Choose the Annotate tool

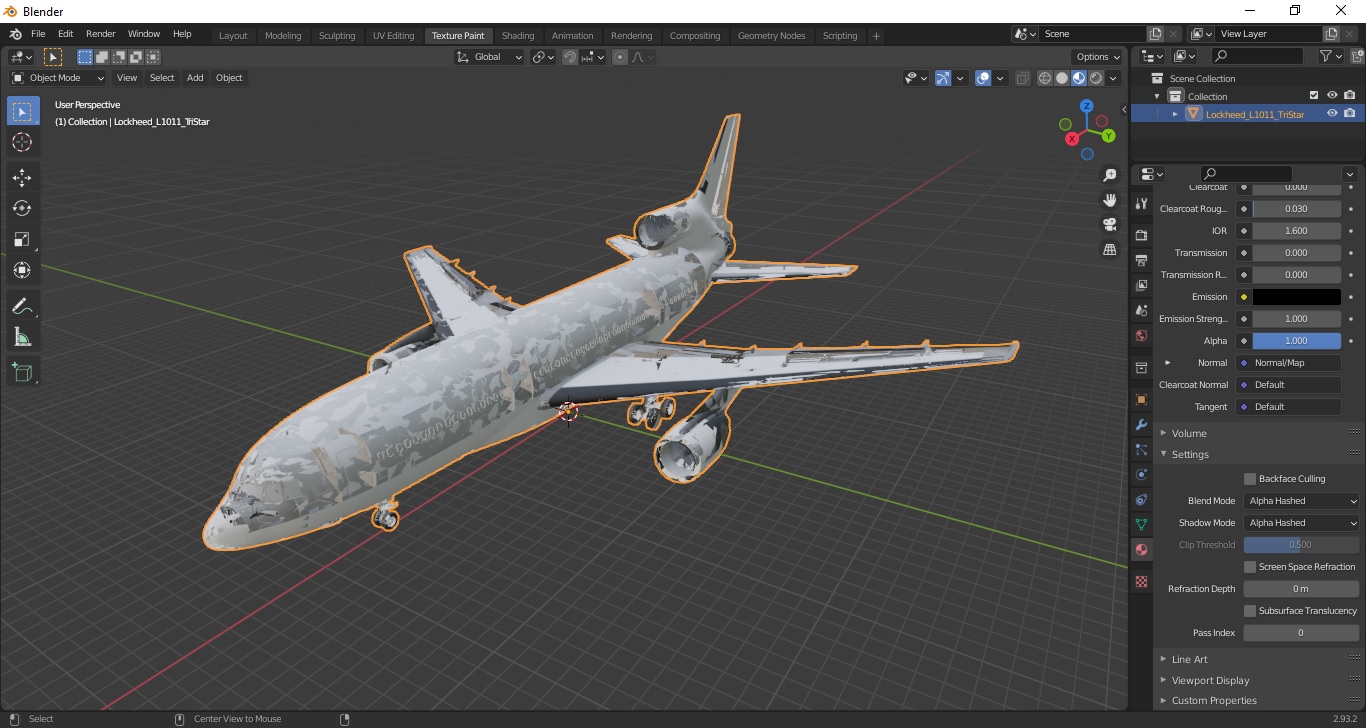(22, 306)
